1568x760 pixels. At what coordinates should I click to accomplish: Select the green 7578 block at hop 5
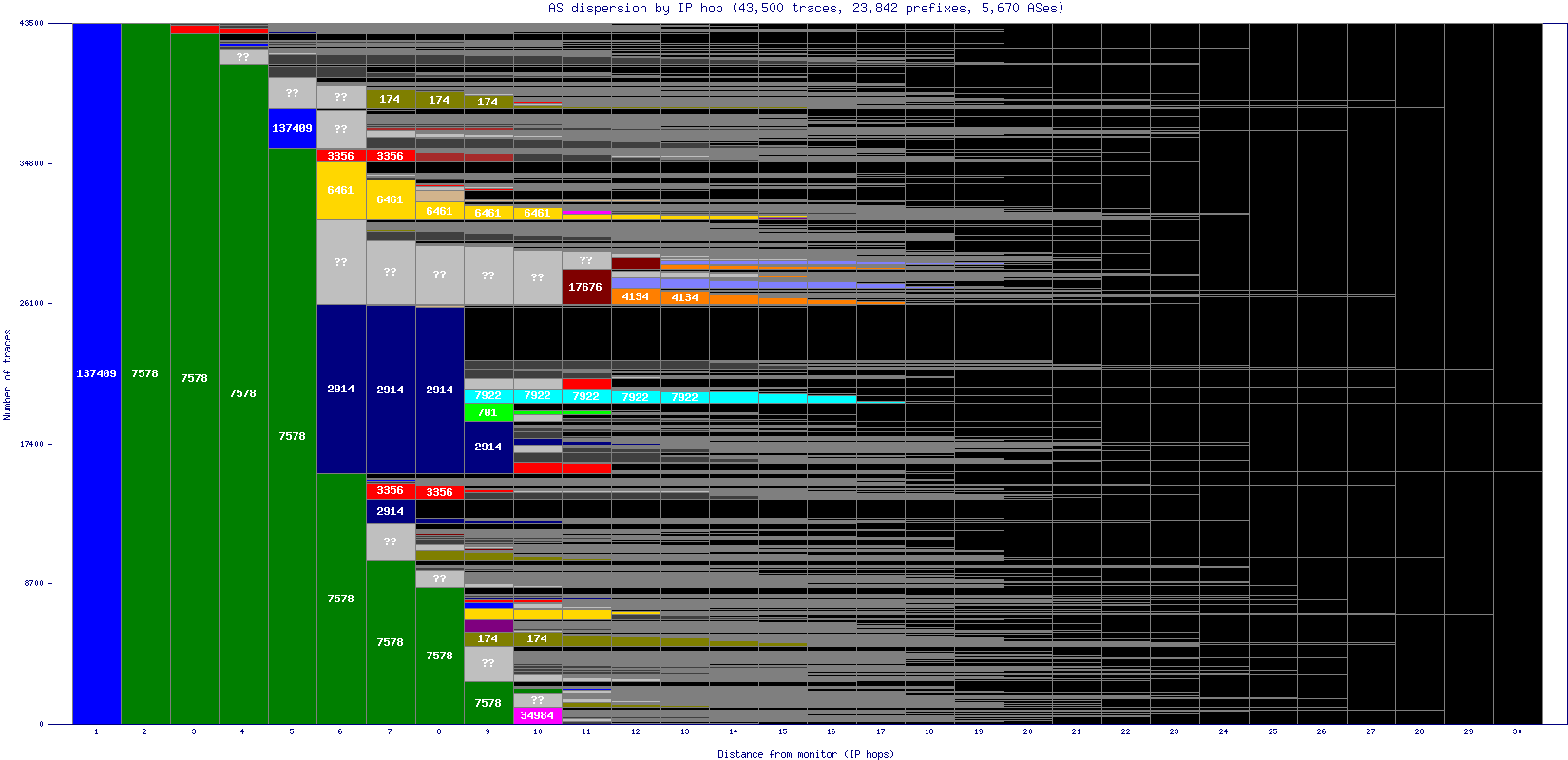[293, 436]
